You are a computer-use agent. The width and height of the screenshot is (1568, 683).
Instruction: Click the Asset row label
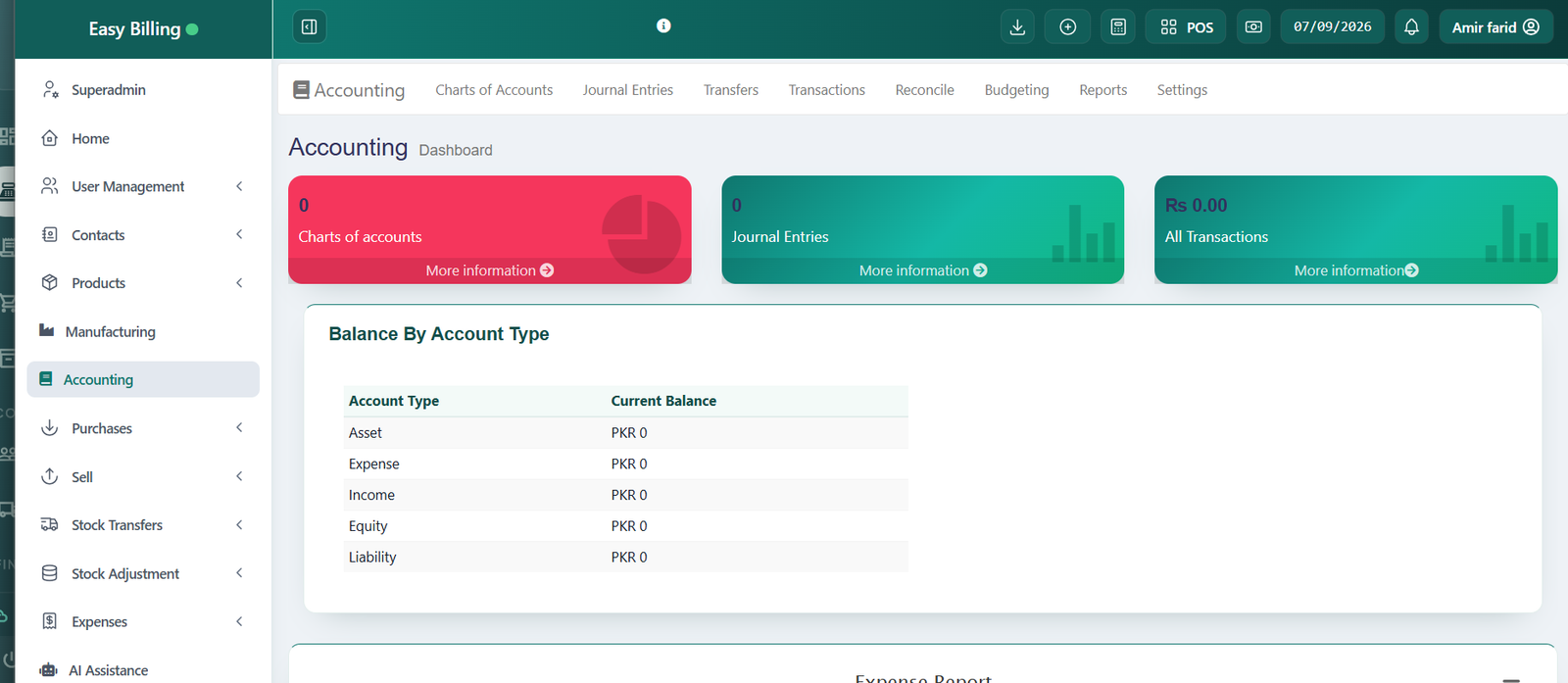366,433
